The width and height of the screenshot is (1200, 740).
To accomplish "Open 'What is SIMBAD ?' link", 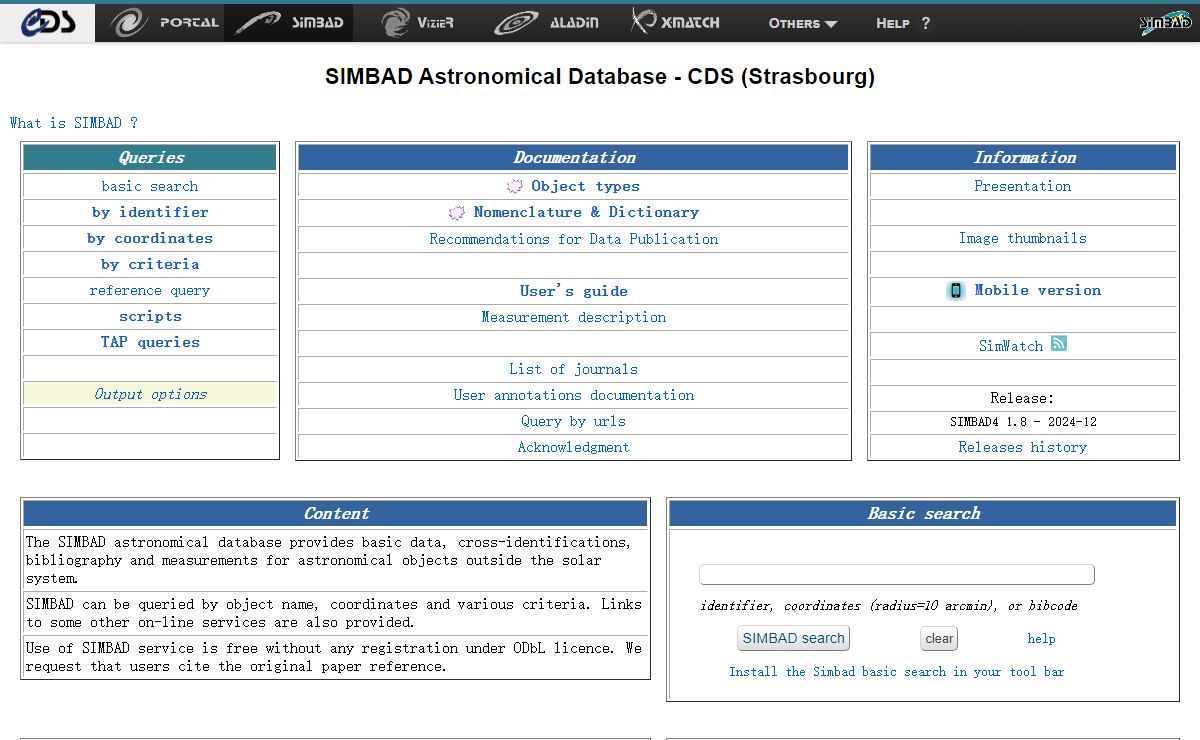I will (x=74, y=123).
